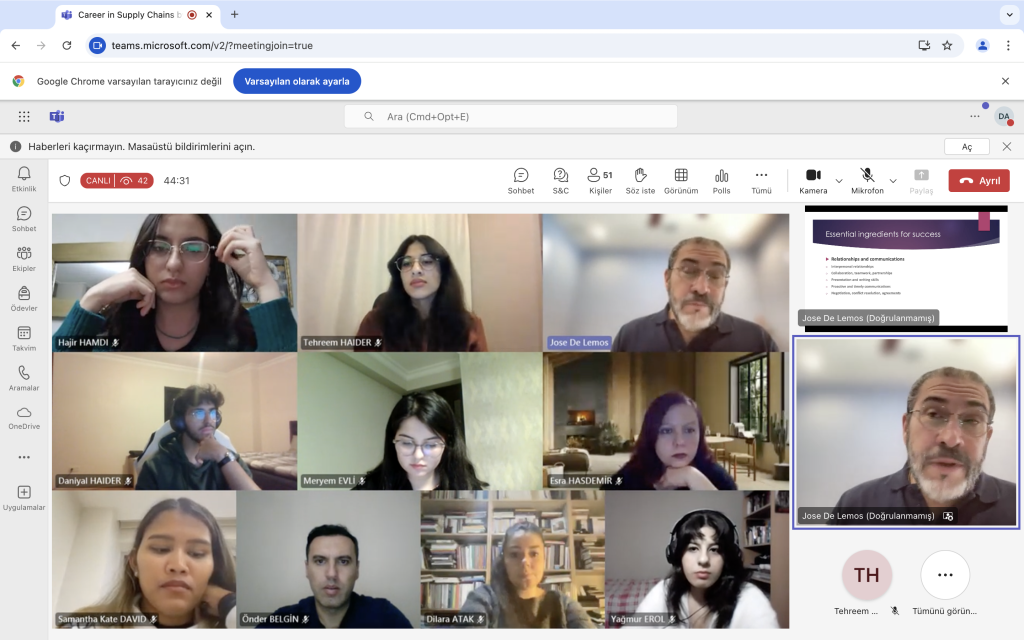
Task: Switch to Etkinlik activity tab
Action: pos(24,179)
